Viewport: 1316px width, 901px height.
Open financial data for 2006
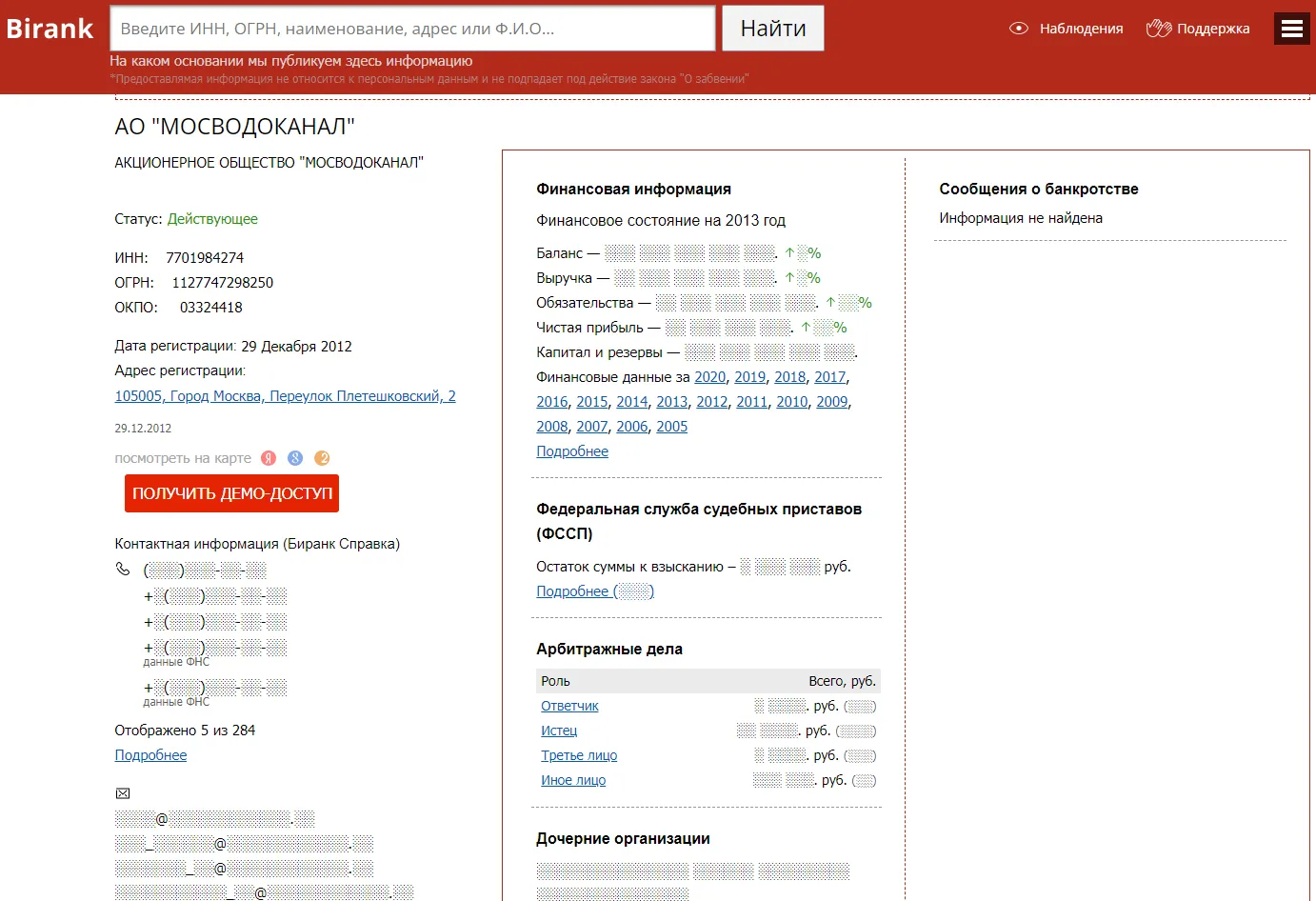(631, 427)
